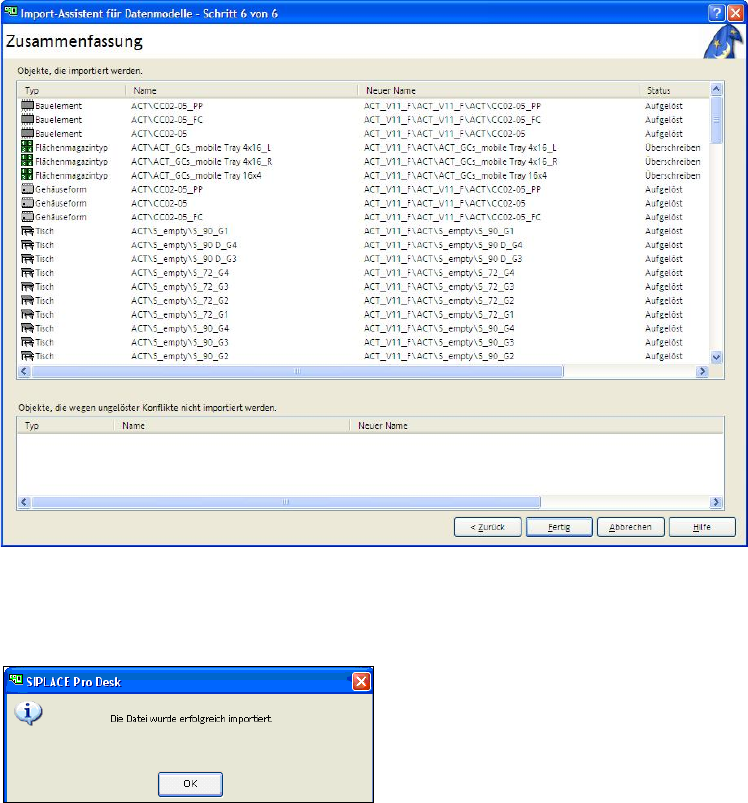Click Überschreiben status of Tray 4x16_L row
748x803 pixels.
point(673,147)
